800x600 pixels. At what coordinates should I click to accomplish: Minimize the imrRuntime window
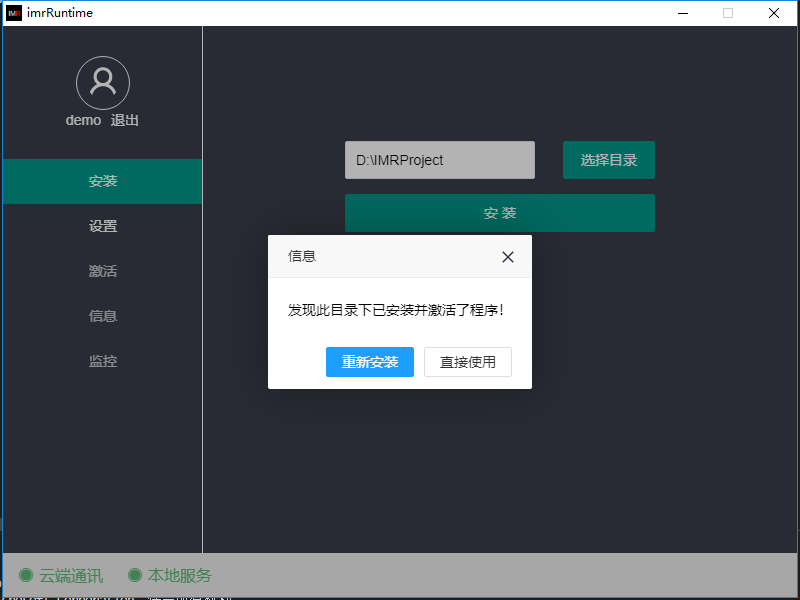(683, 13)
